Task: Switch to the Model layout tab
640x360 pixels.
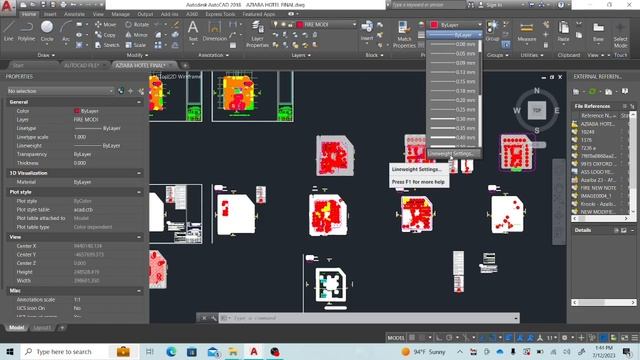Action: [16, 328]
